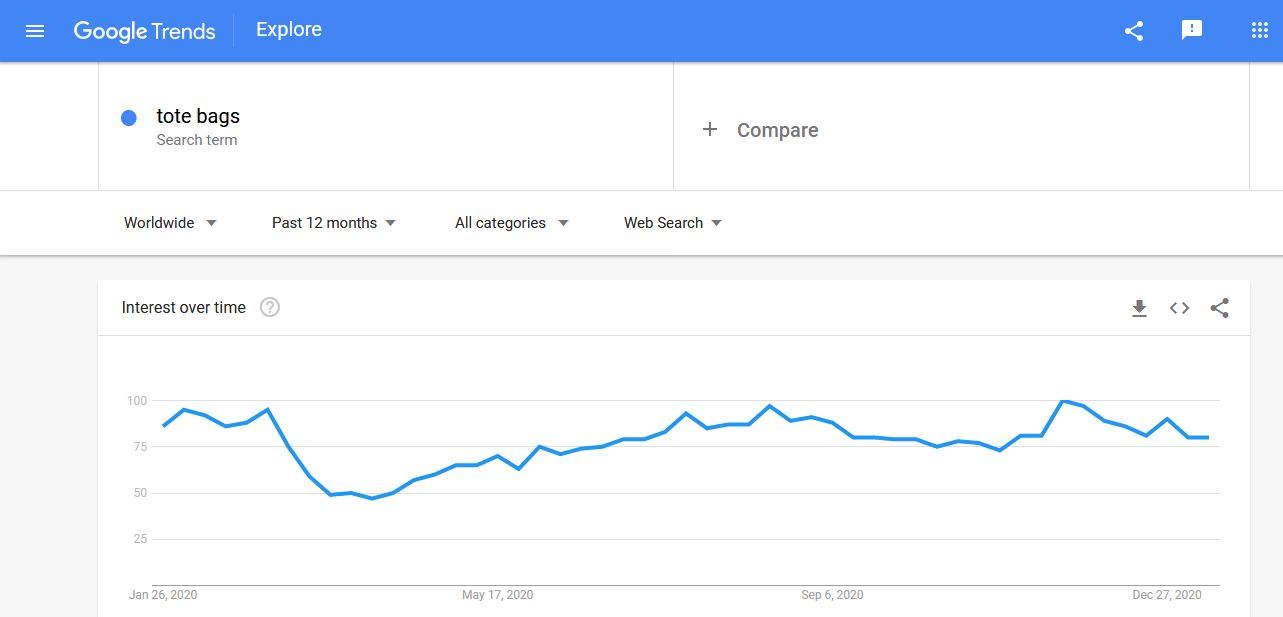Screen dimensions: 1283x617
Task: Click the chart peak near December
Action: pyautogui.click(x=1062, y=401)
